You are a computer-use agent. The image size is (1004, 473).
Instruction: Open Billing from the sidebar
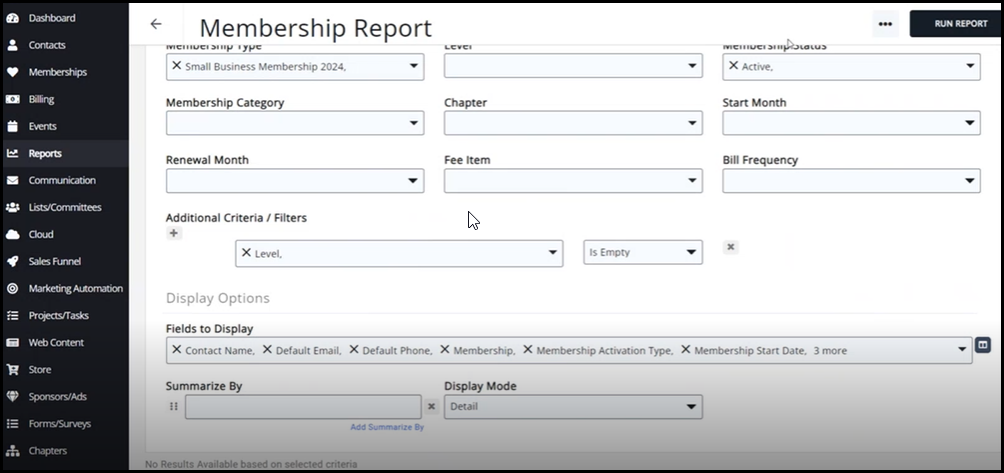[x=41, y=99]
